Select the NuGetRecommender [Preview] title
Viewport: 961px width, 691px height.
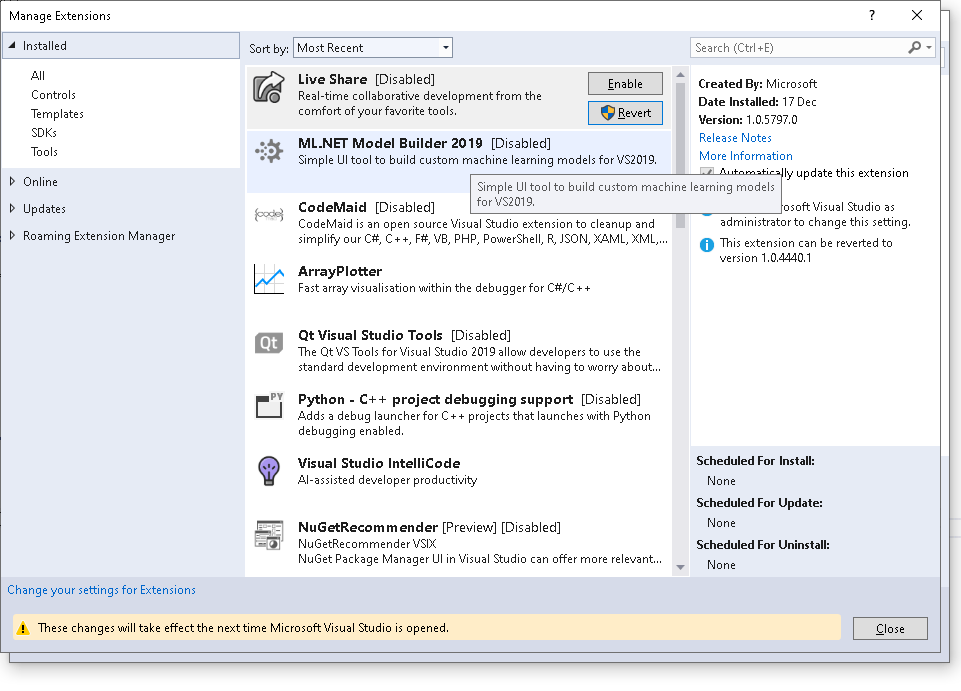pyautogui.click(x=397, y=527)
